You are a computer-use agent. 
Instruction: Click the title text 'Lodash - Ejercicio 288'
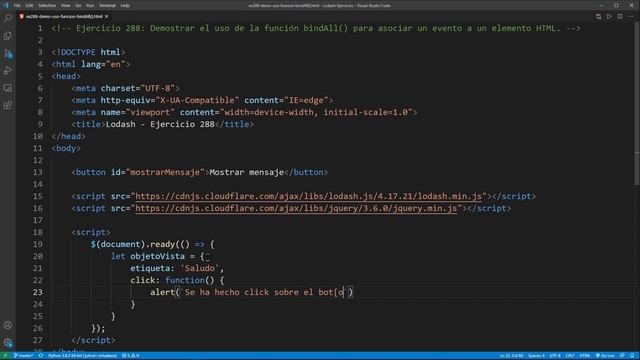pyautogui.click(x=160, y=124)
